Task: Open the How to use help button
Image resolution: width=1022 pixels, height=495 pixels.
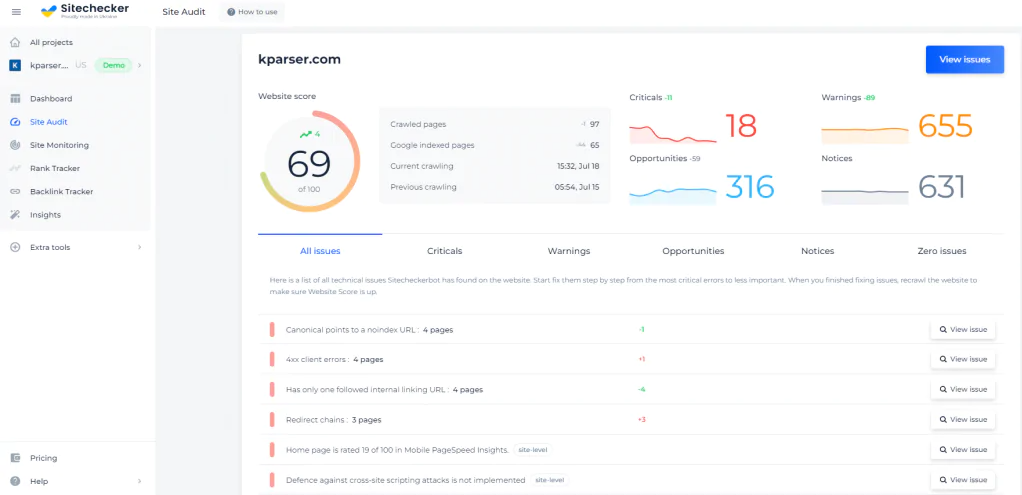Action: point(252,12)
